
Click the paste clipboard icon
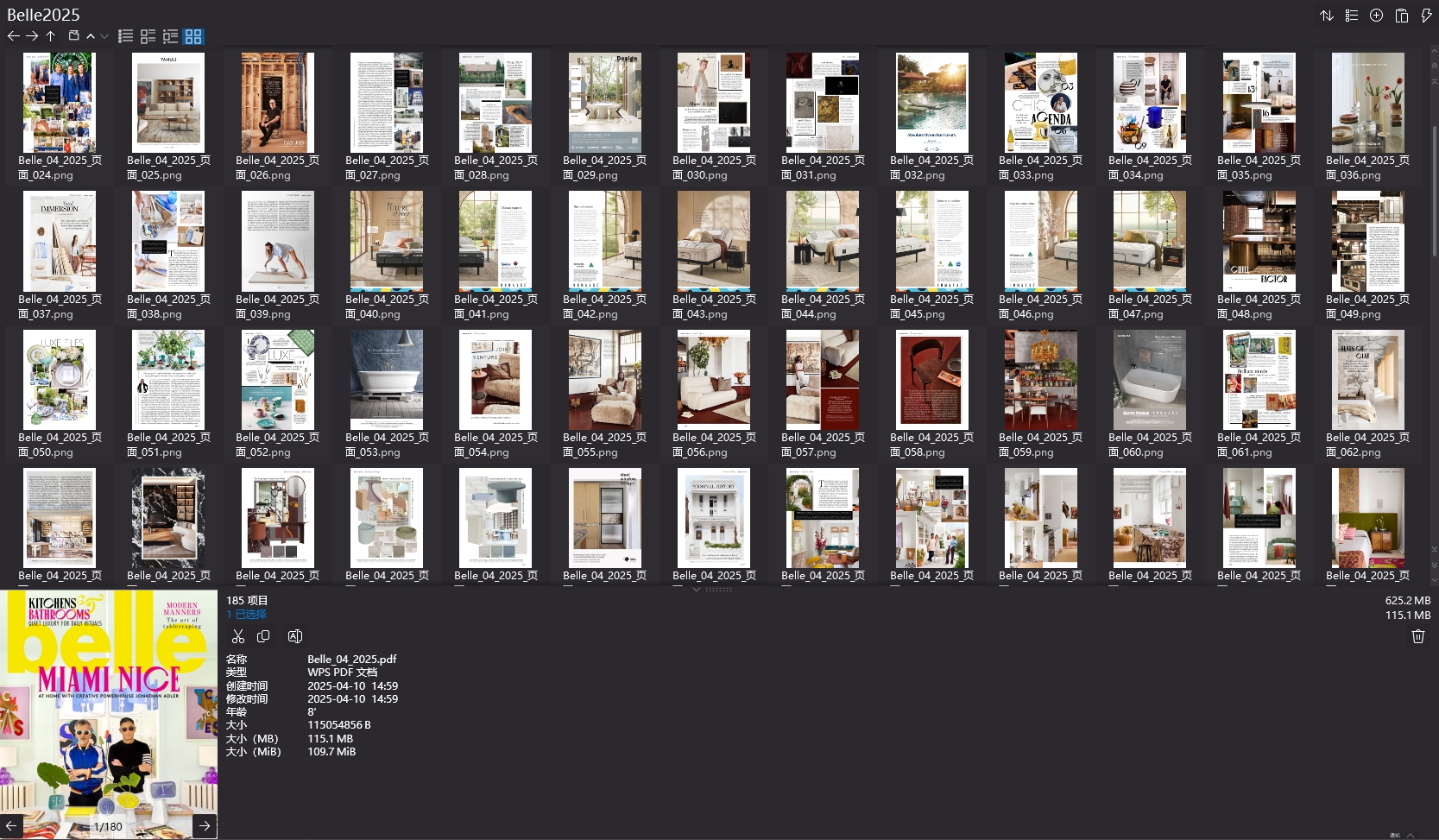[1402, 16]
